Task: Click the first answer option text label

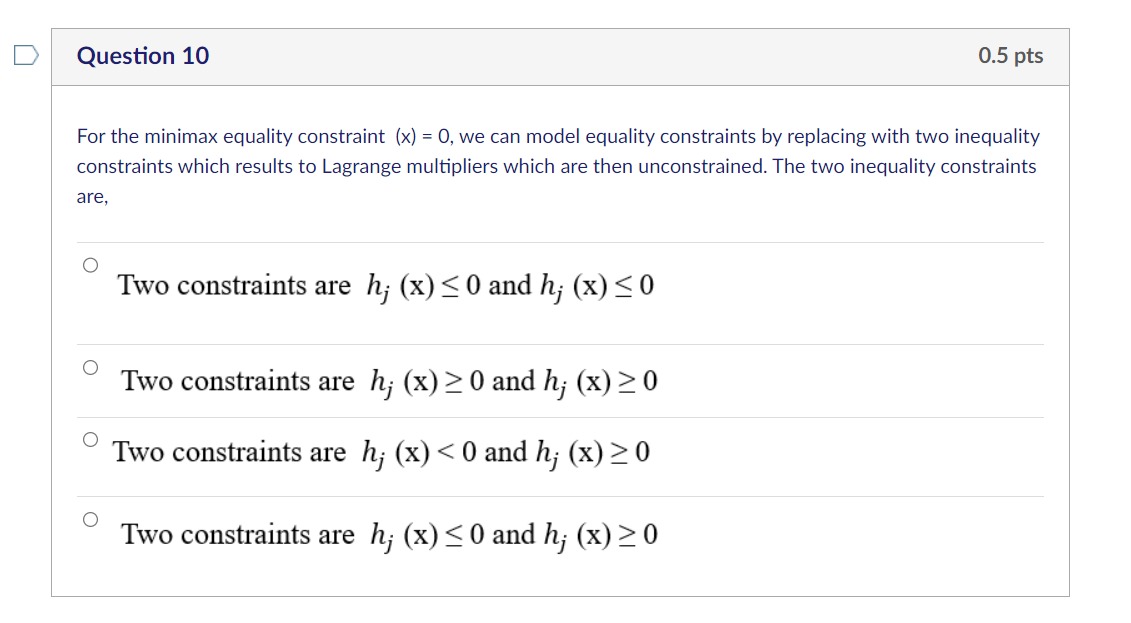Action: [x=386, y=285]
